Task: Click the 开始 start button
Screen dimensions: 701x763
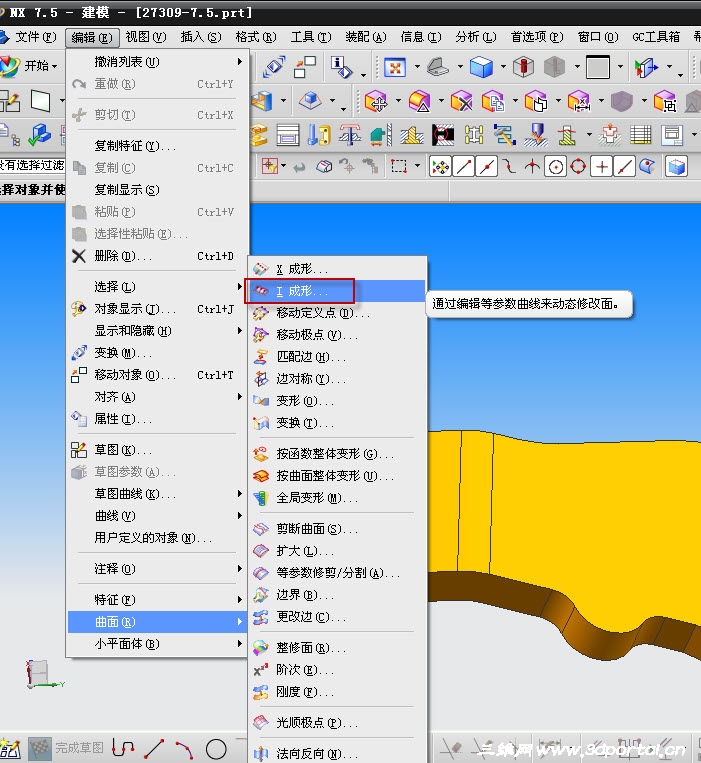Action: [29, 66]
